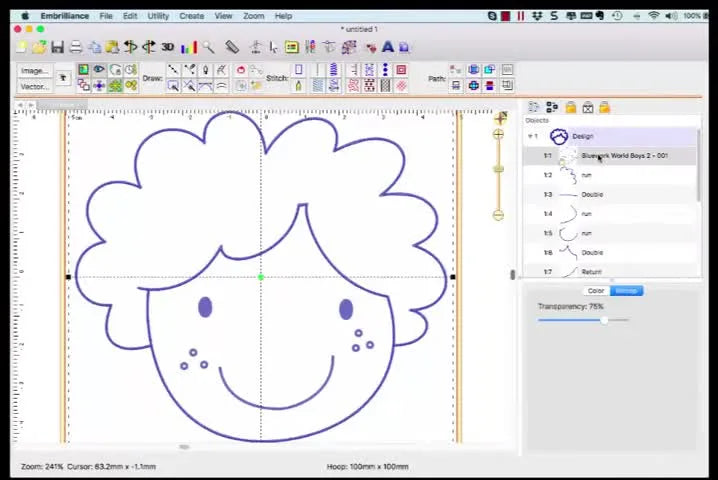Select the pen nib draw tool
The width and height of the screenshot is (718, 480).
pyautogui.click(x=205, y=70)
